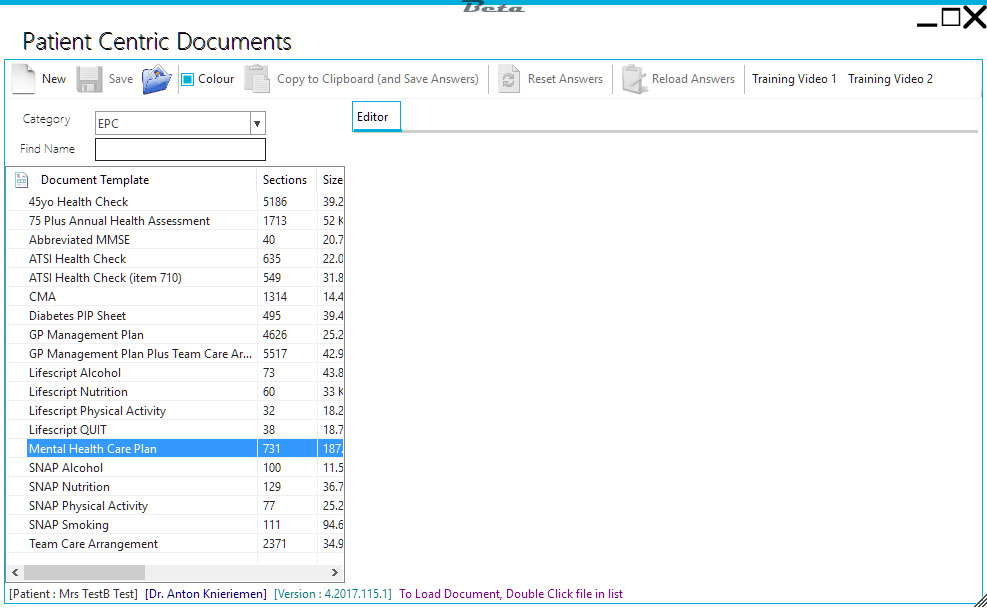Open Training Video 2
This screenshot has height=608, width=987.
tap(890, 79)
